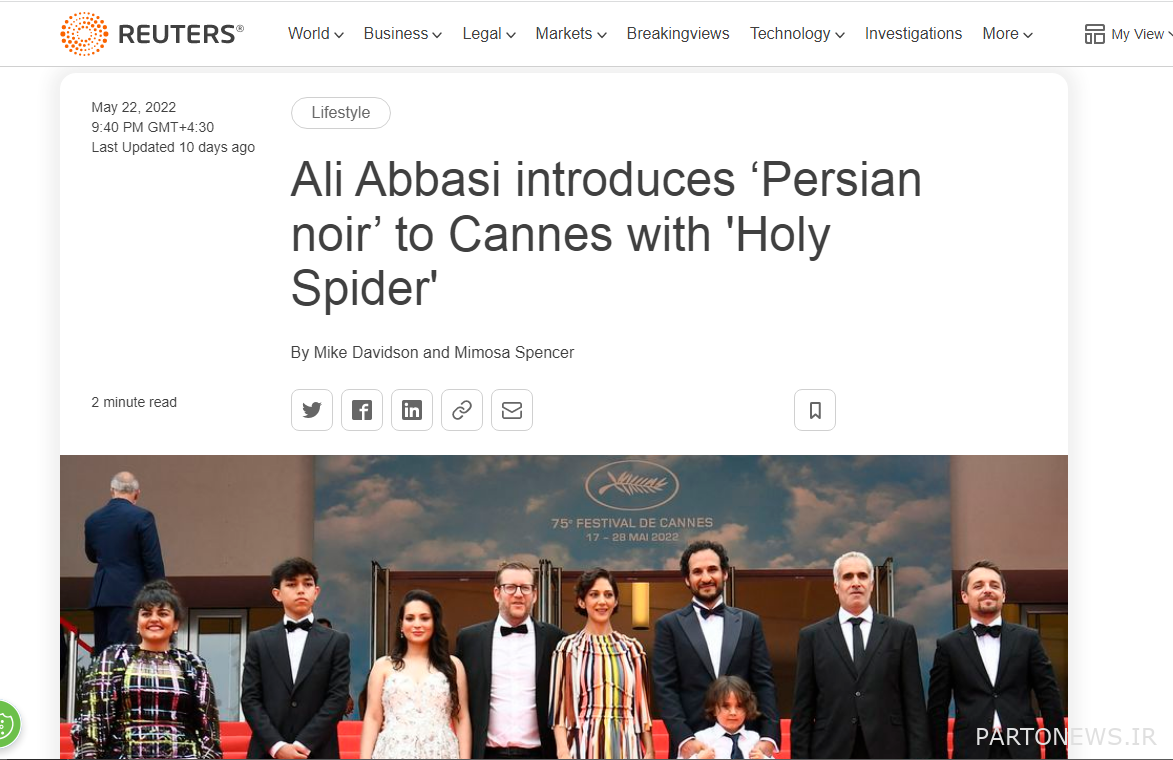Viewport: 1173px width, 760px height.
Task: Open the Markets menu
Action: [x=571, y=34]
